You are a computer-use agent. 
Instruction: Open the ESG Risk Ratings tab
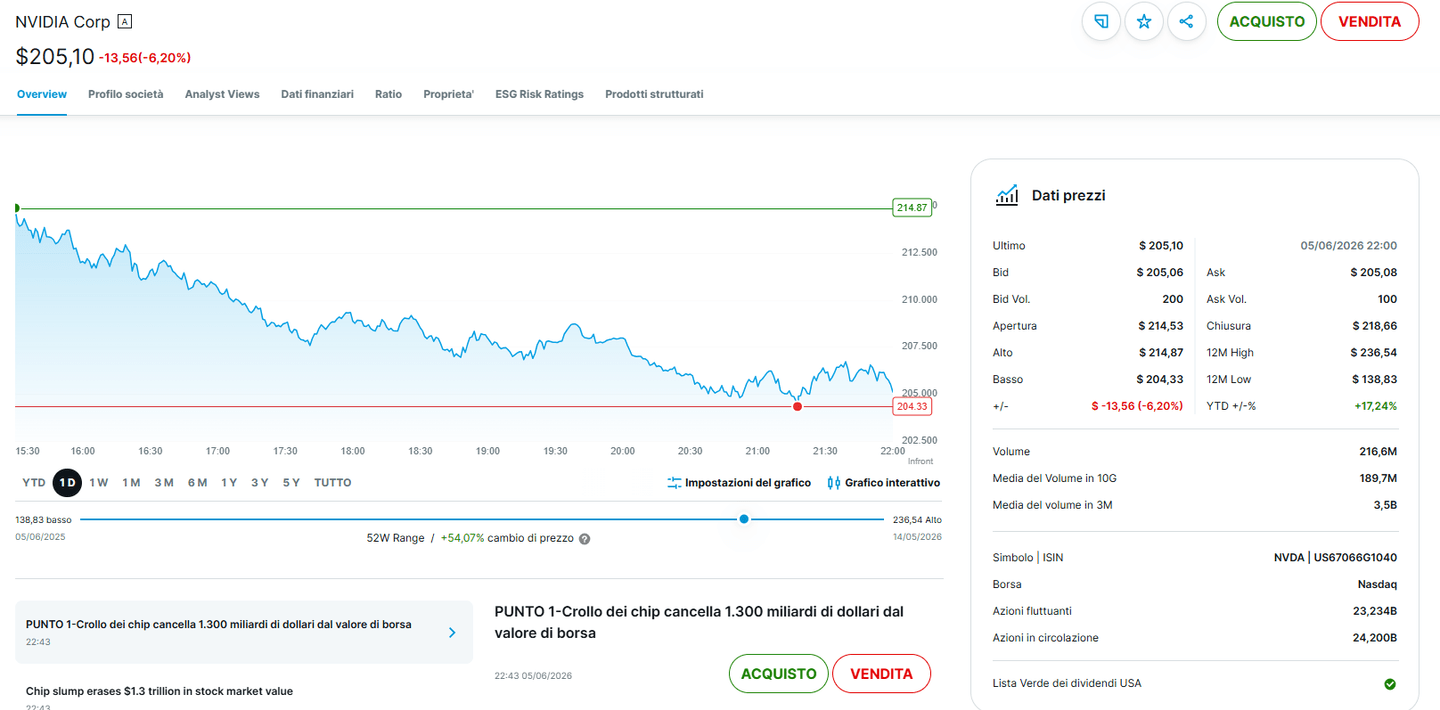point(539,94)
